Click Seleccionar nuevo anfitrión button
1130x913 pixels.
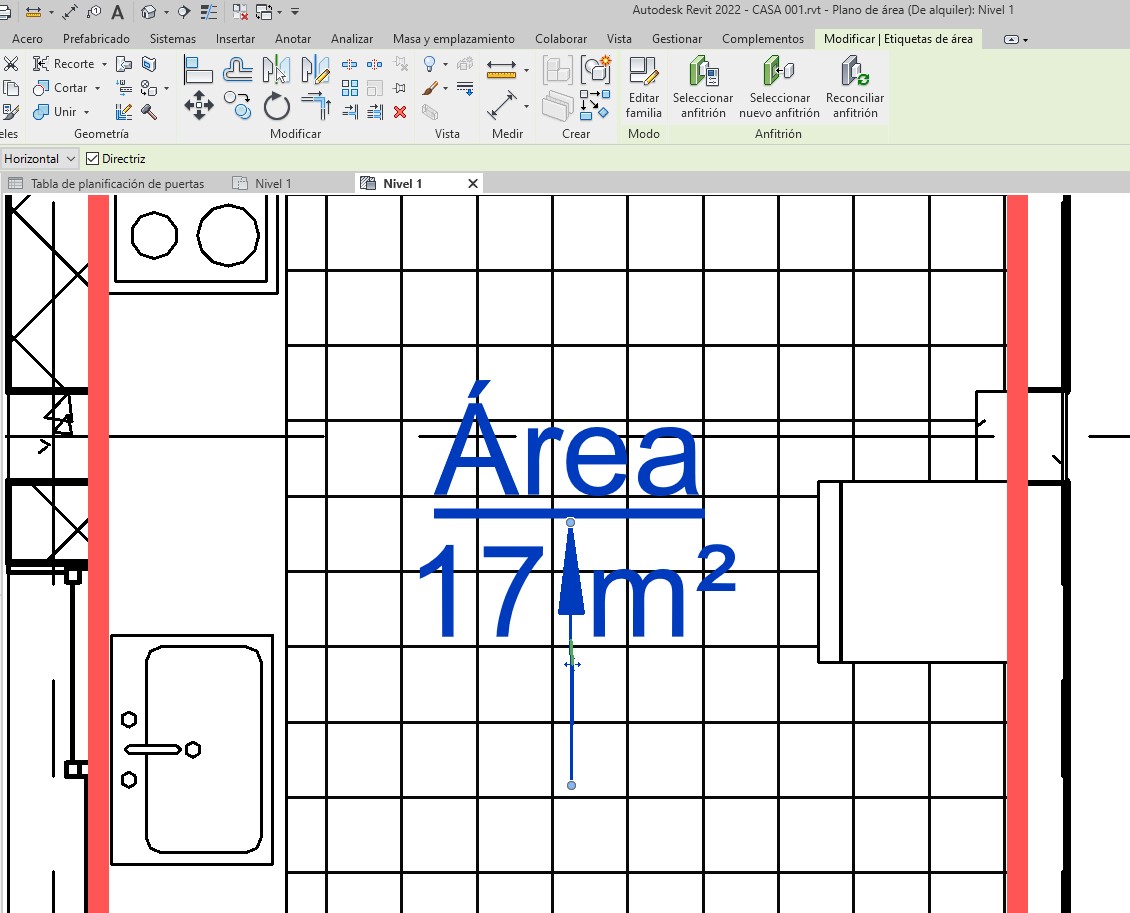coord(779,88)
